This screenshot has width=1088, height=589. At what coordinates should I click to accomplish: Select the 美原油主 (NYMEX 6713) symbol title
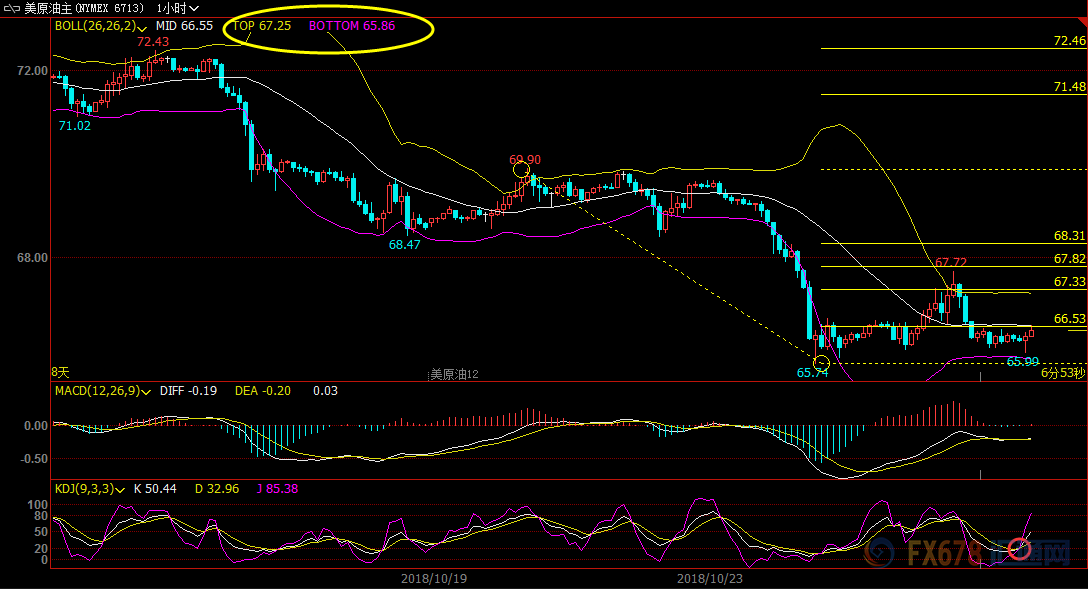[x=84, y=8]
